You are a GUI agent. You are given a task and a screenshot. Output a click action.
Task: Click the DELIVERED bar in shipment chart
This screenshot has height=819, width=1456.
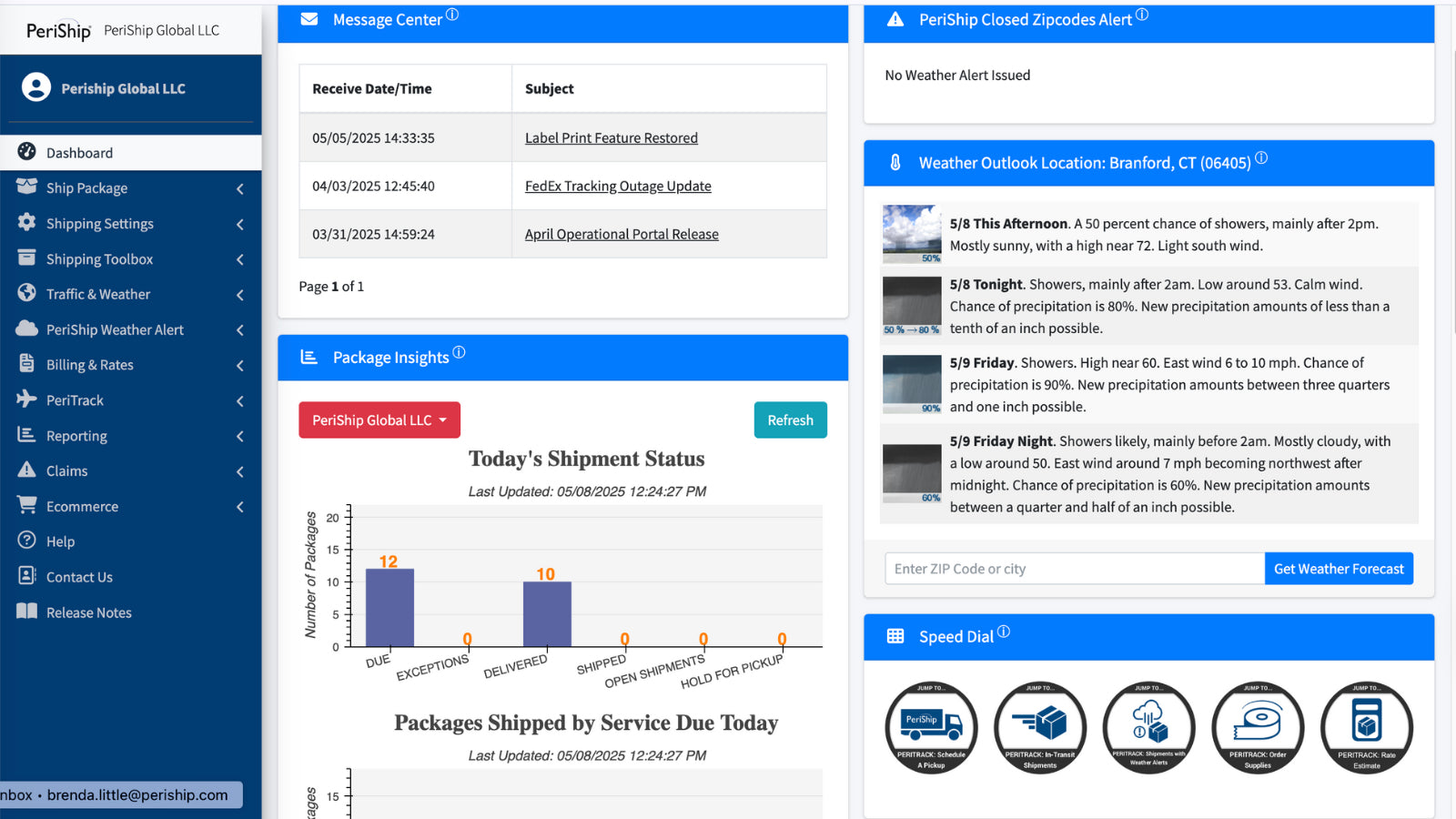pos(547,614)
